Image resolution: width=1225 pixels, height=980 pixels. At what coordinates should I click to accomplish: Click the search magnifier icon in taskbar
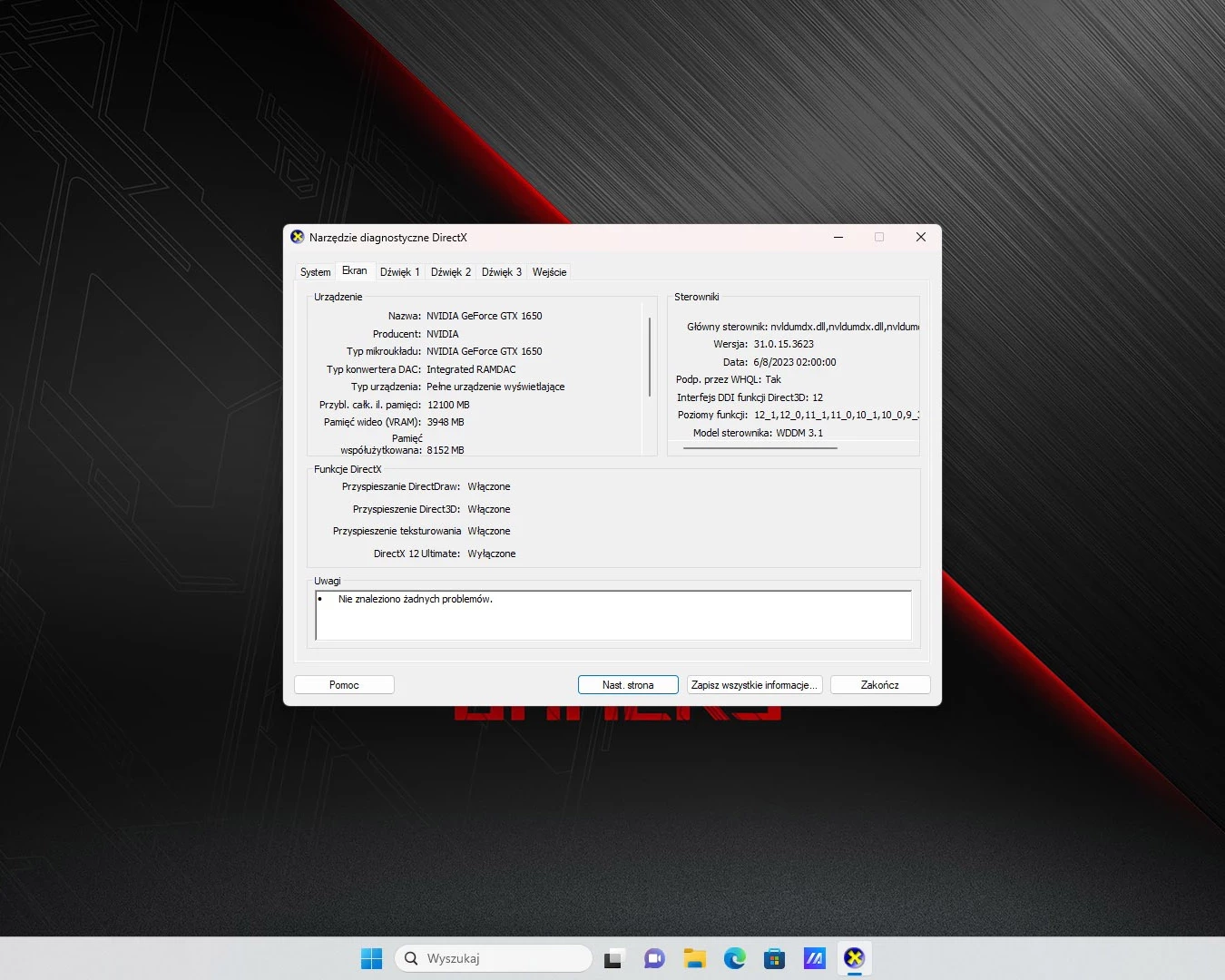(x=411, y=958)
